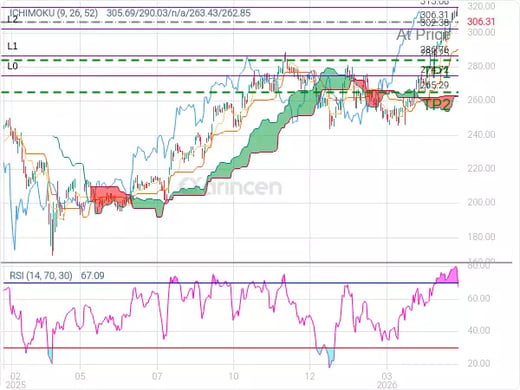Click the 12 date axis label
520x390 pixels.
click(x=310, y=376)
